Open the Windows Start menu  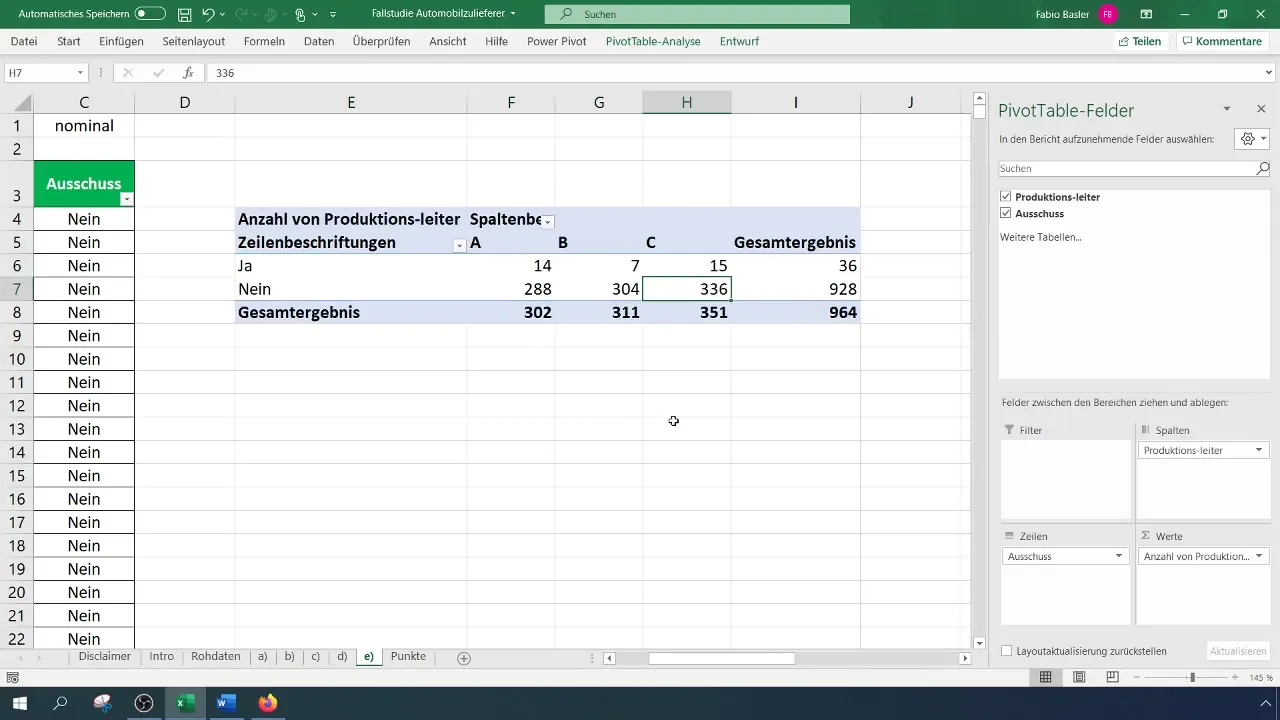click(x=19, y=703)
